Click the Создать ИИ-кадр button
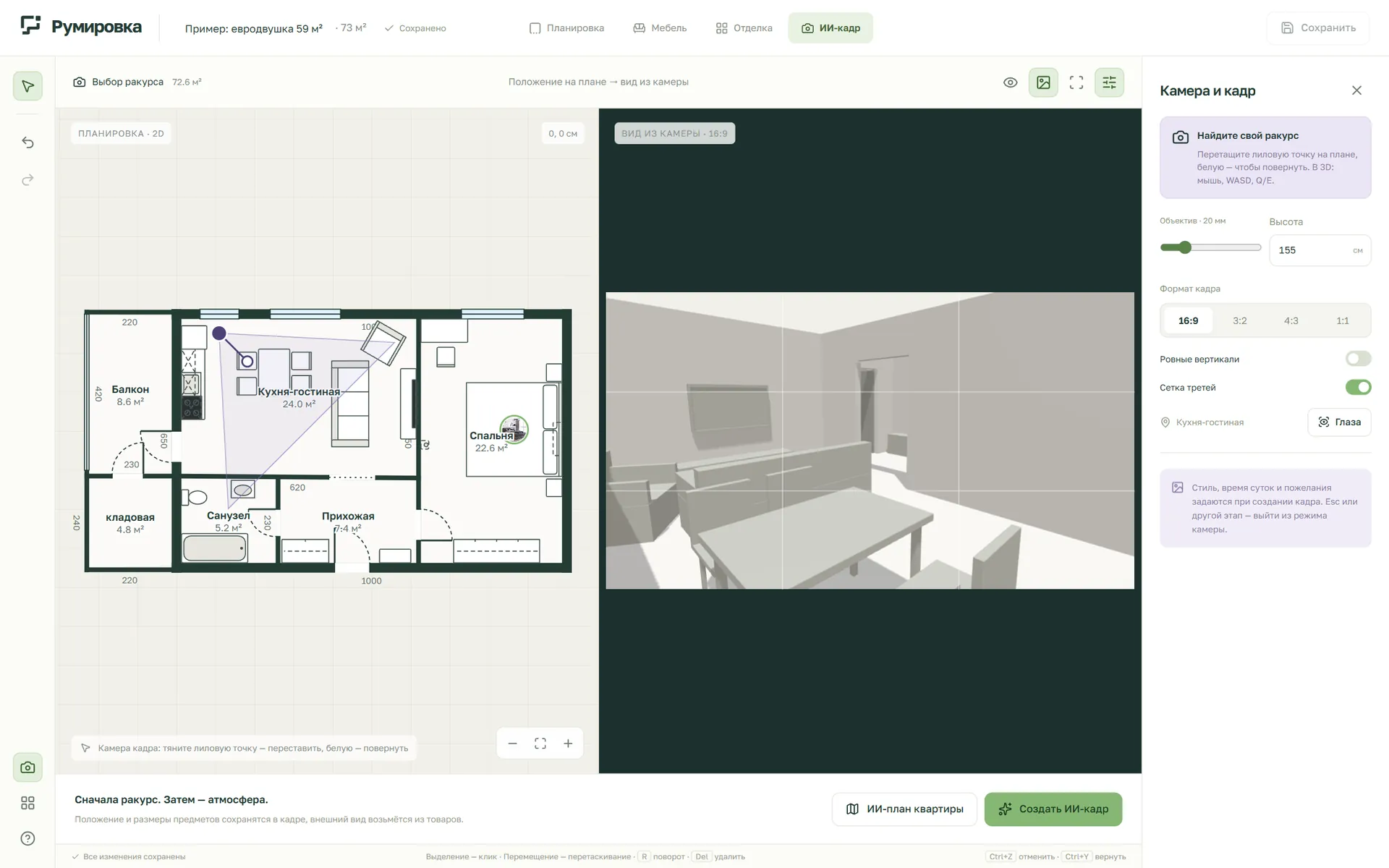 coord(1053,809)
